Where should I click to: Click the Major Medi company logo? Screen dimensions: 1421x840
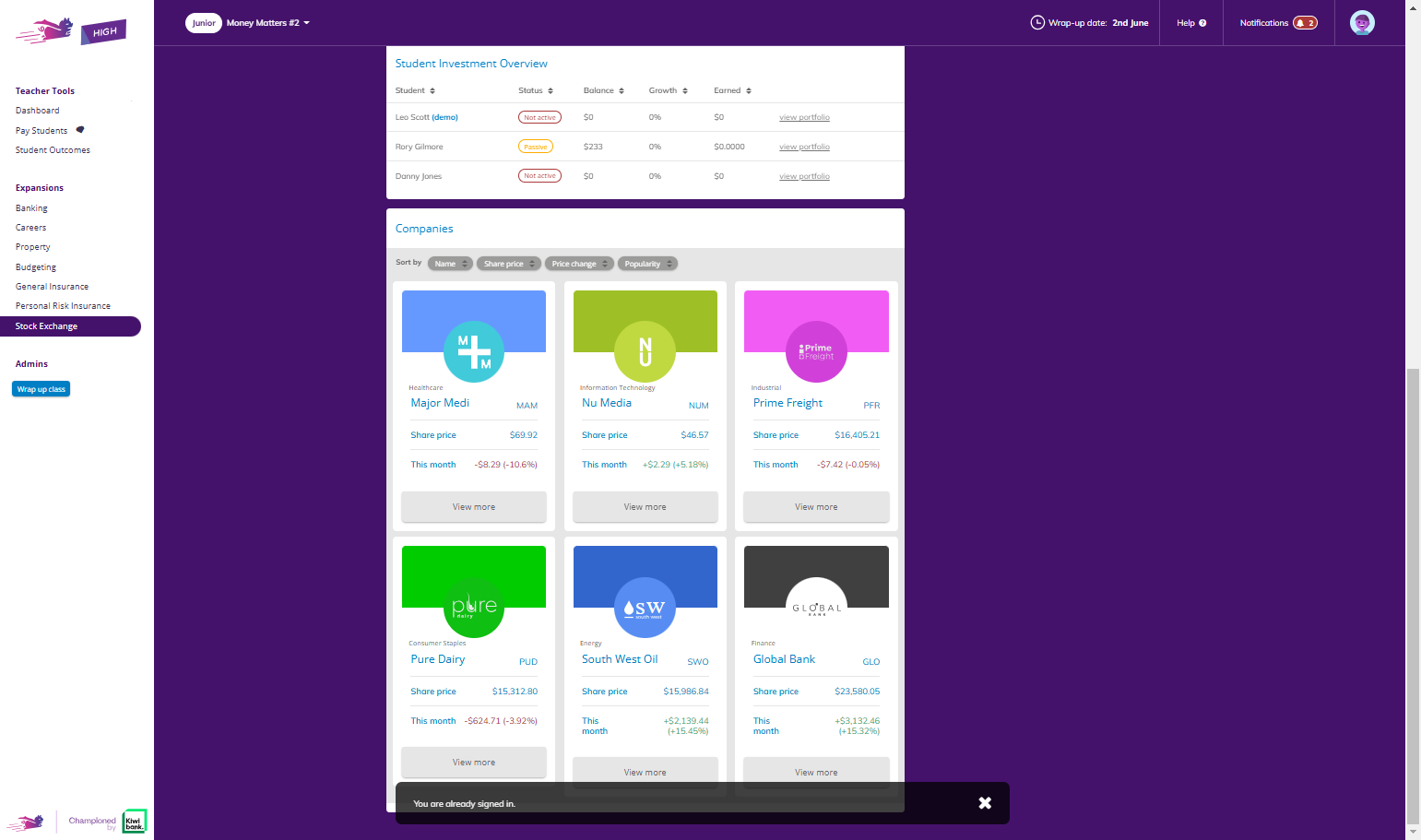[x=474, y=351]
